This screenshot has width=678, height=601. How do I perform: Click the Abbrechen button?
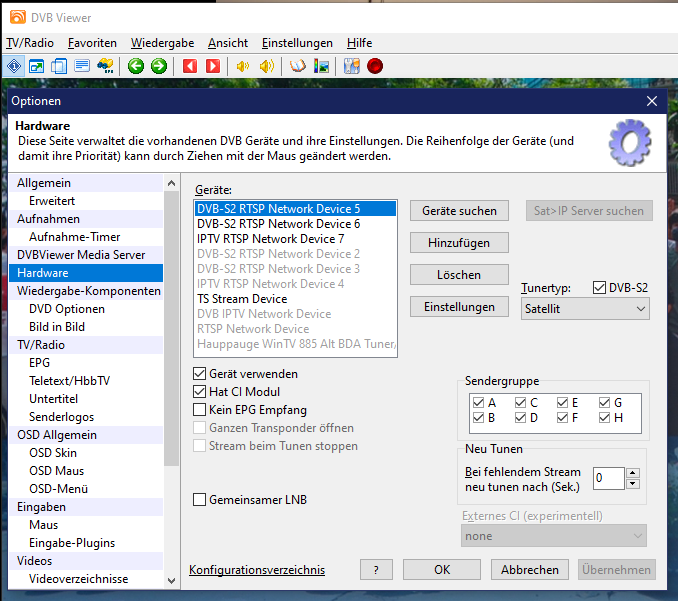point(530,569)
